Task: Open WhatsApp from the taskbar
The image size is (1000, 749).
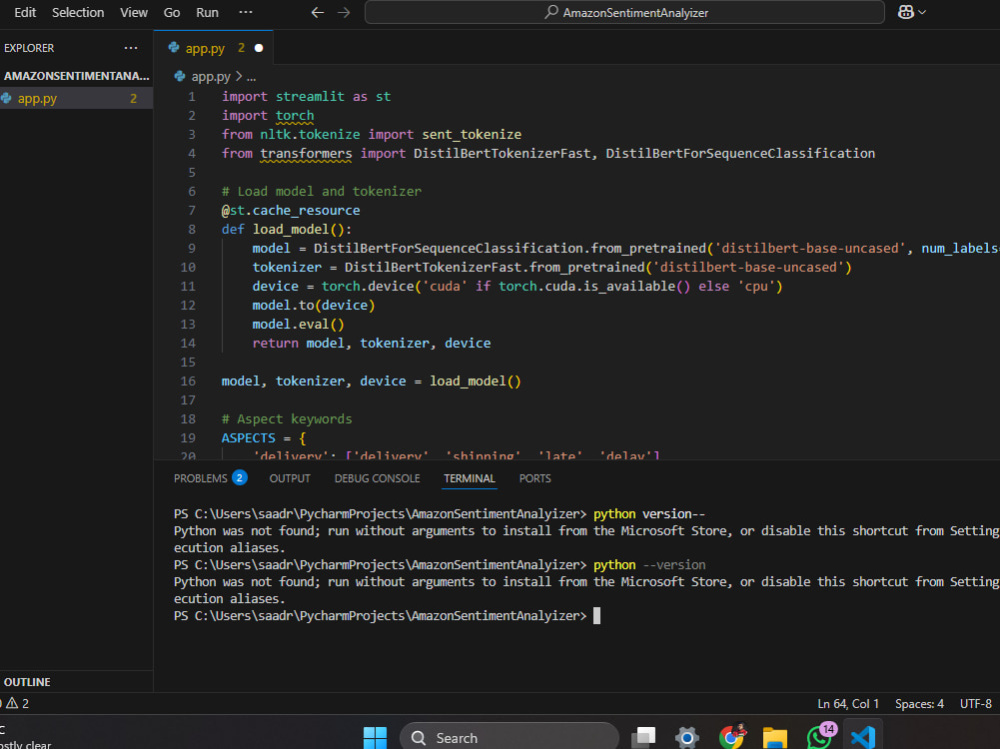Action: click(820, 736)
